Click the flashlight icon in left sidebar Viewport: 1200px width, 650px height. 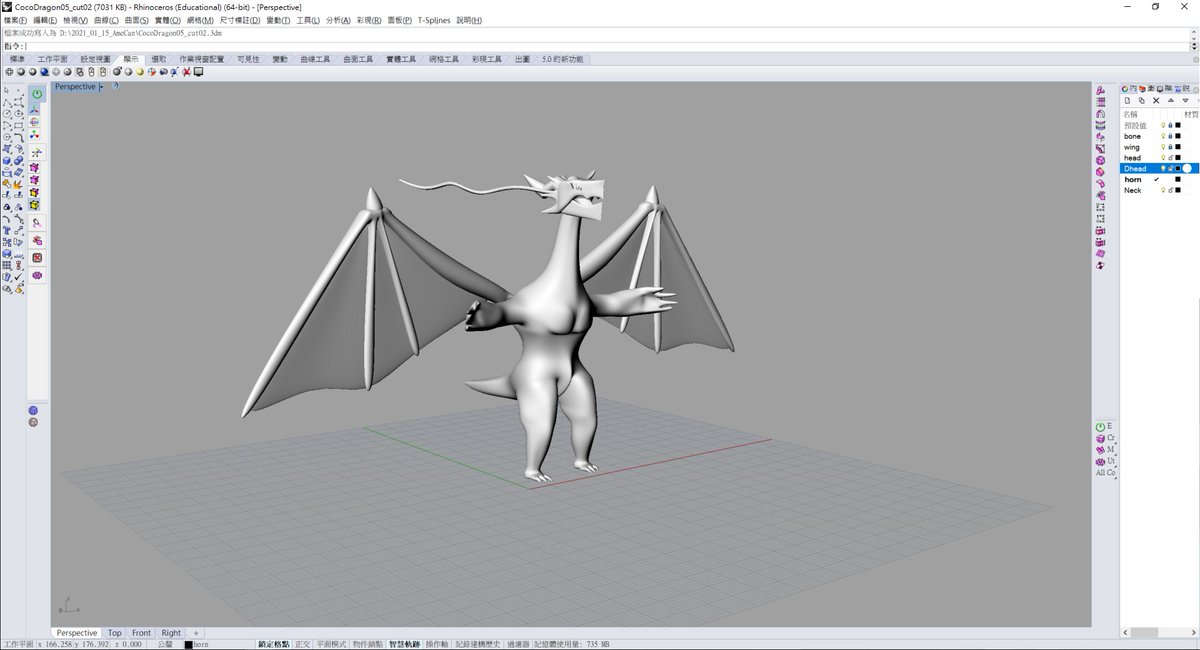[x=37, y=222]
